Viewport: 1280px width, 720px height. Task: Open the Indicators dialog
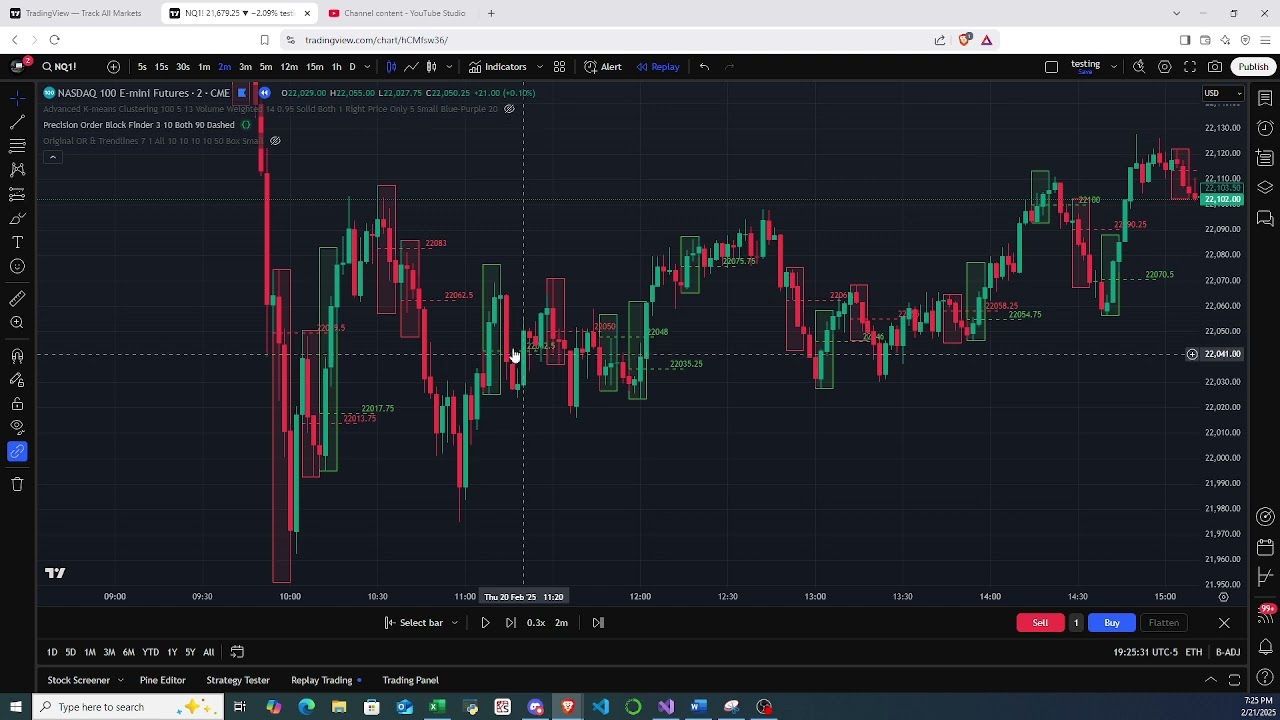pyautogui.click(x=497, y=67)
